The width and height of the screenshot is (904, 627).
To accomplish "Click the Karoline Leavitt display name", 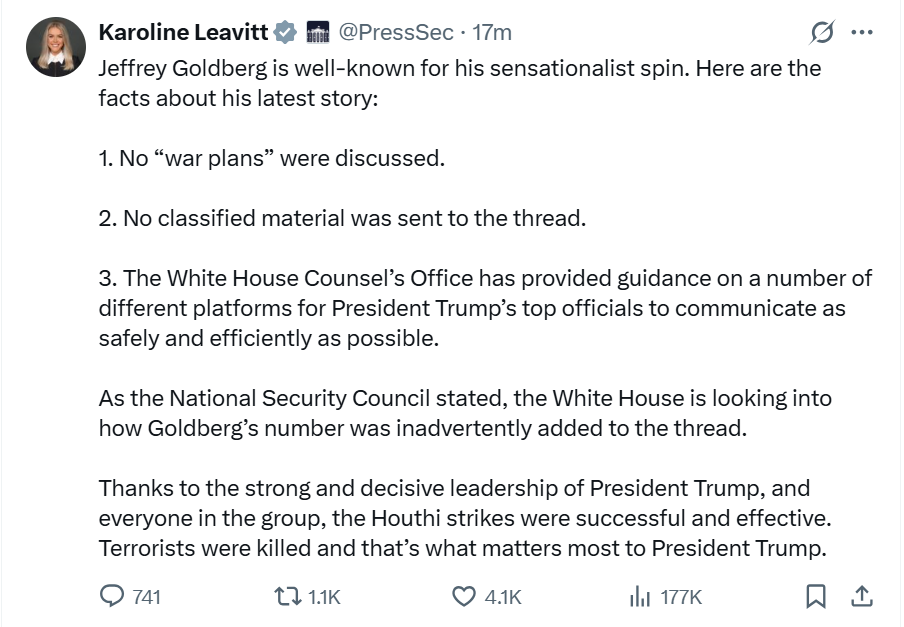I will click(x=183, y=32).
